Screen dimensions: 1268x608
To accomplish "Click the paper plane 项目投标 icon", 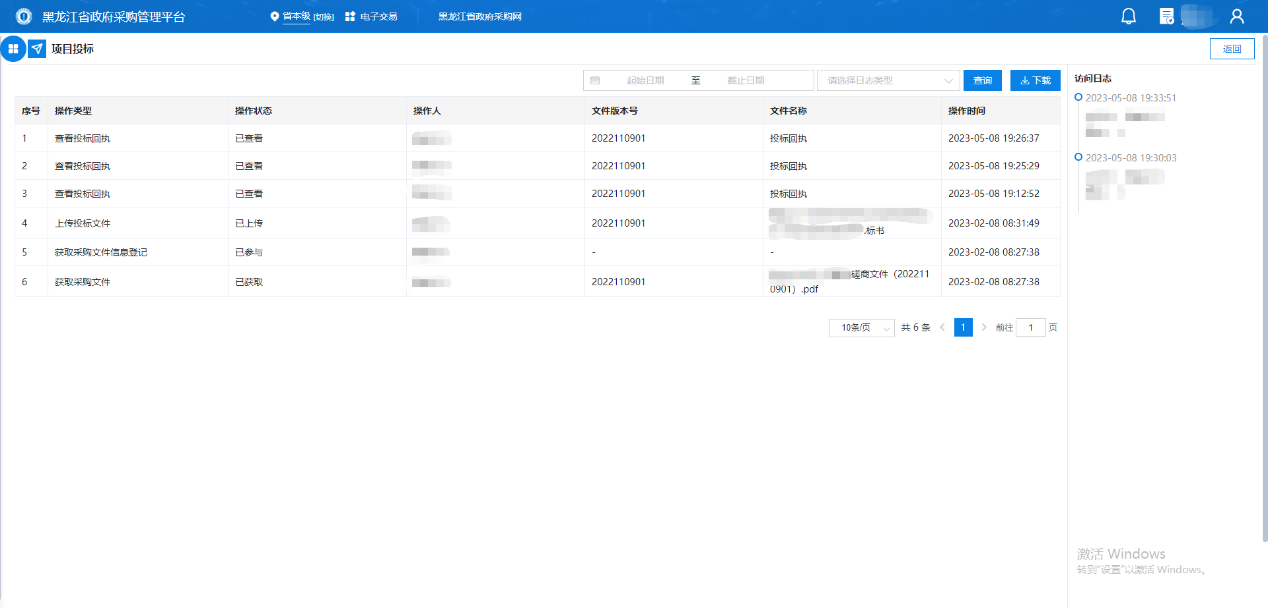I will point(37,48).
